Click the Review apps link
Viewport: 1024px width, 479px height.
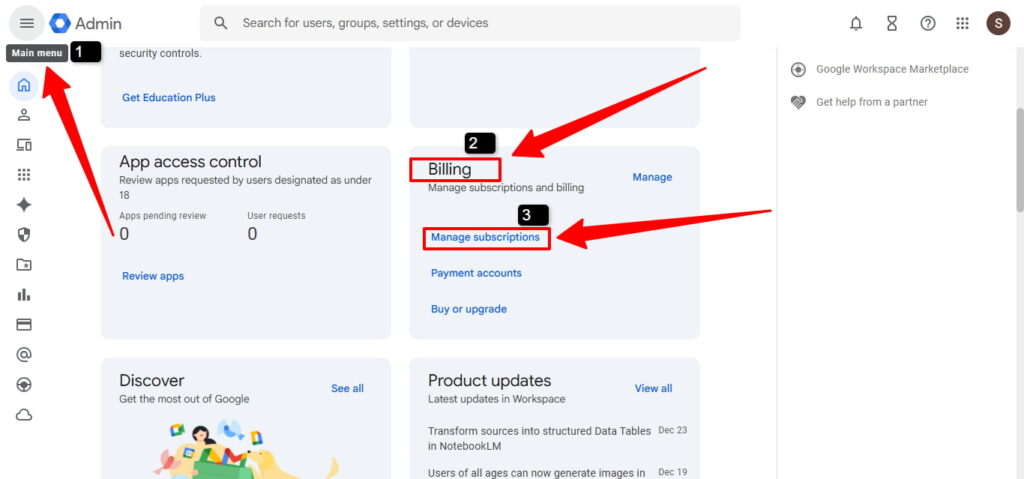153,276
